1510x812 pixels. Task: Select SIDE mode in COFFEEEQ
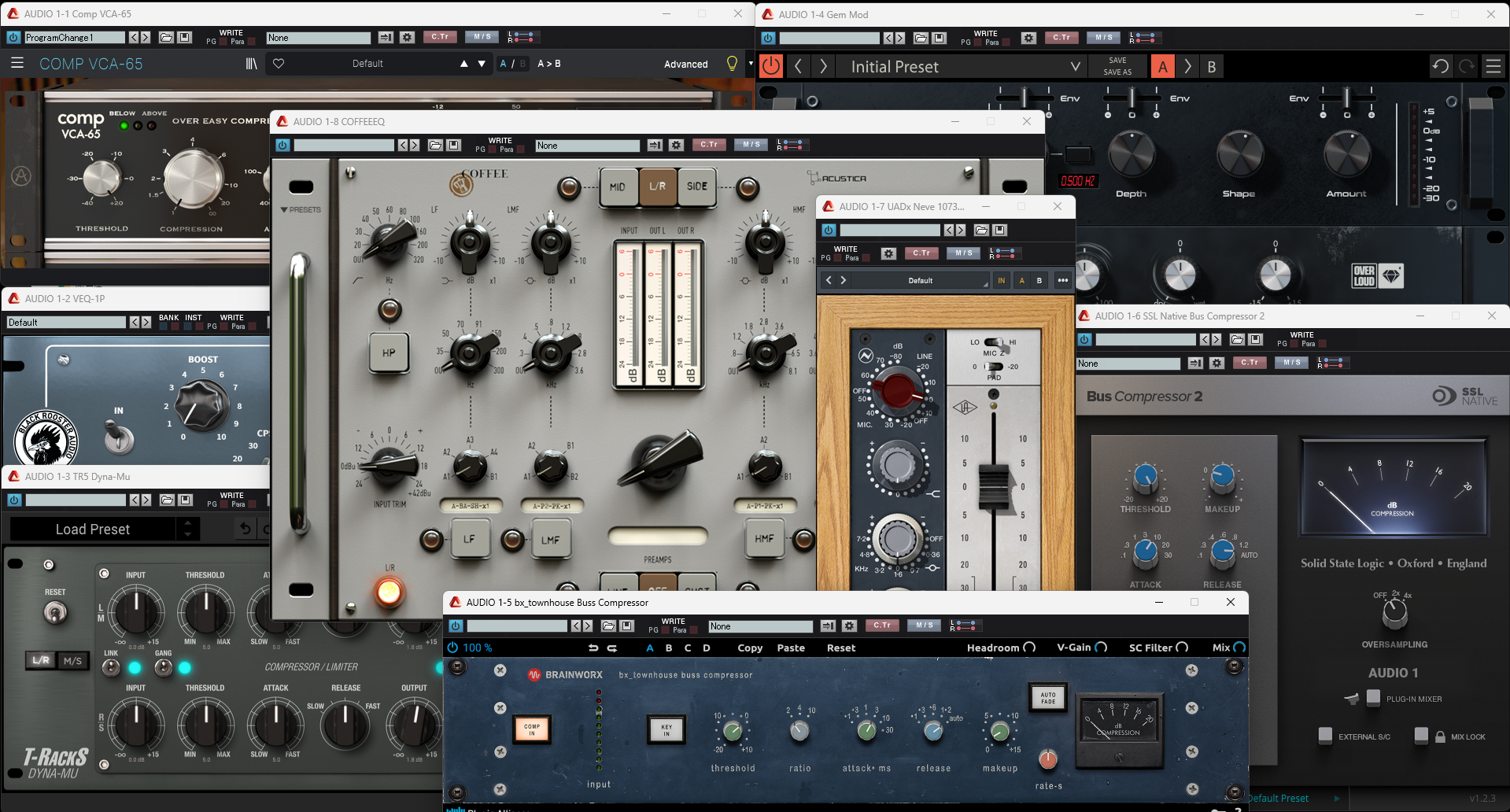click(697, 187)
